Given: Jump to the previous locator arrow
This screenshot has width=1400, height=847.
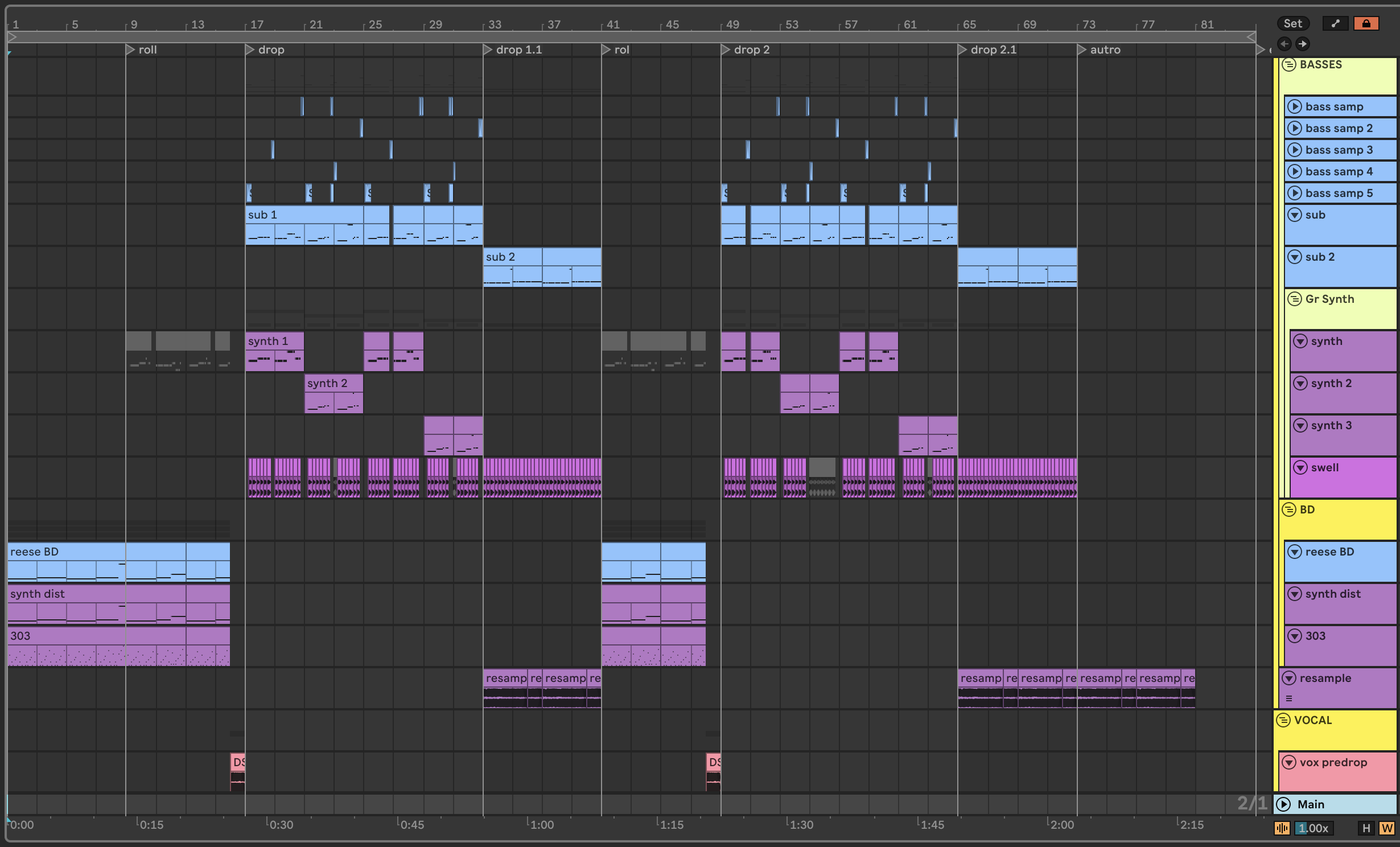Looking at the screenshot, I should (x=1284, y=44).
